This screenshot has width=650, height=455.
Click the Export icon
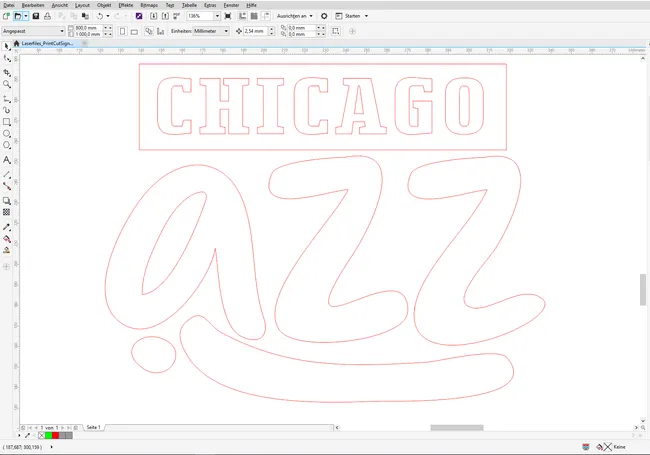click(x=165, y=16)
